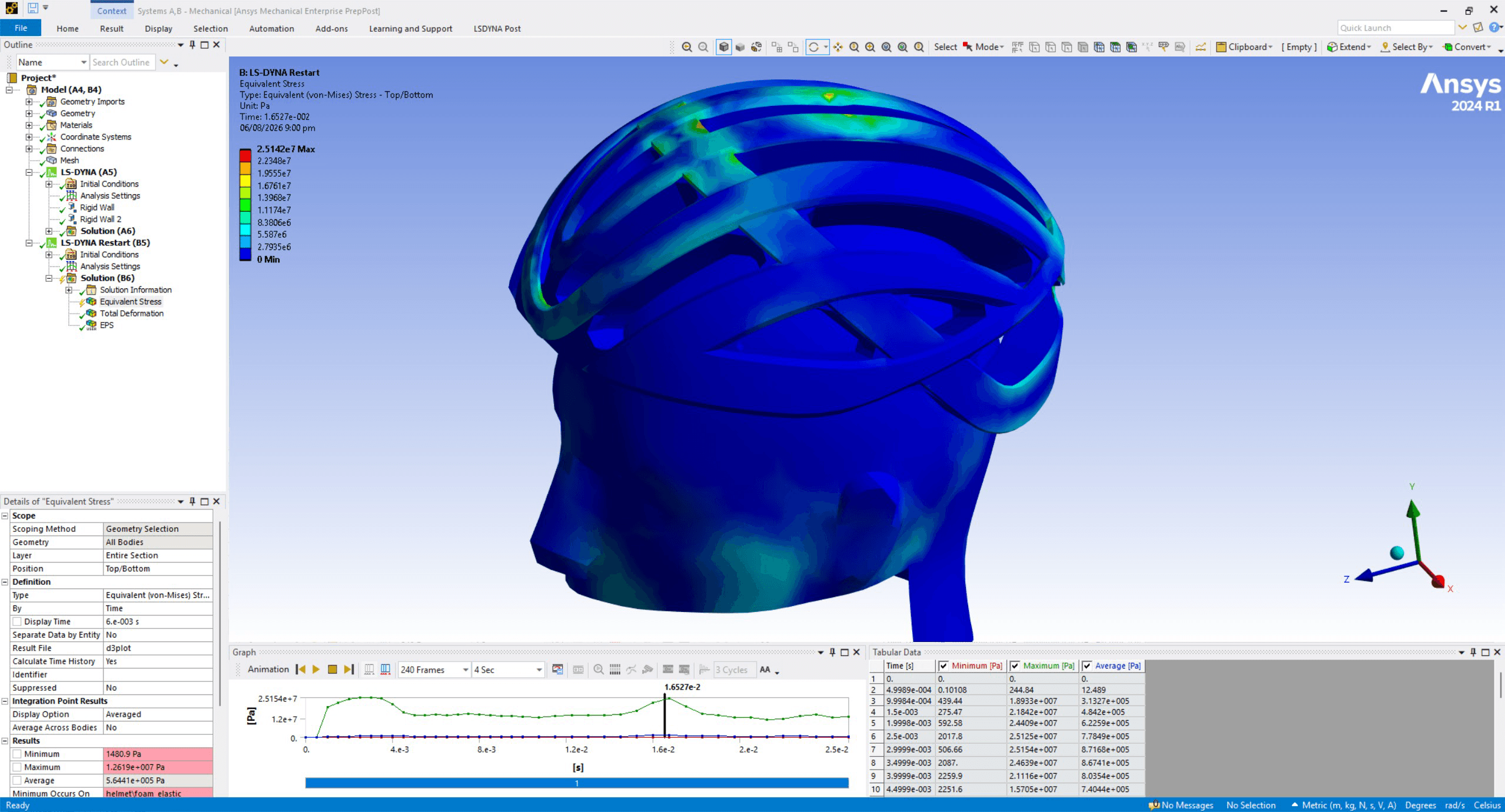This screenshot has width=1505, height=812.
Task: Collapse the Definition section in Details
Action: [5, 582]
